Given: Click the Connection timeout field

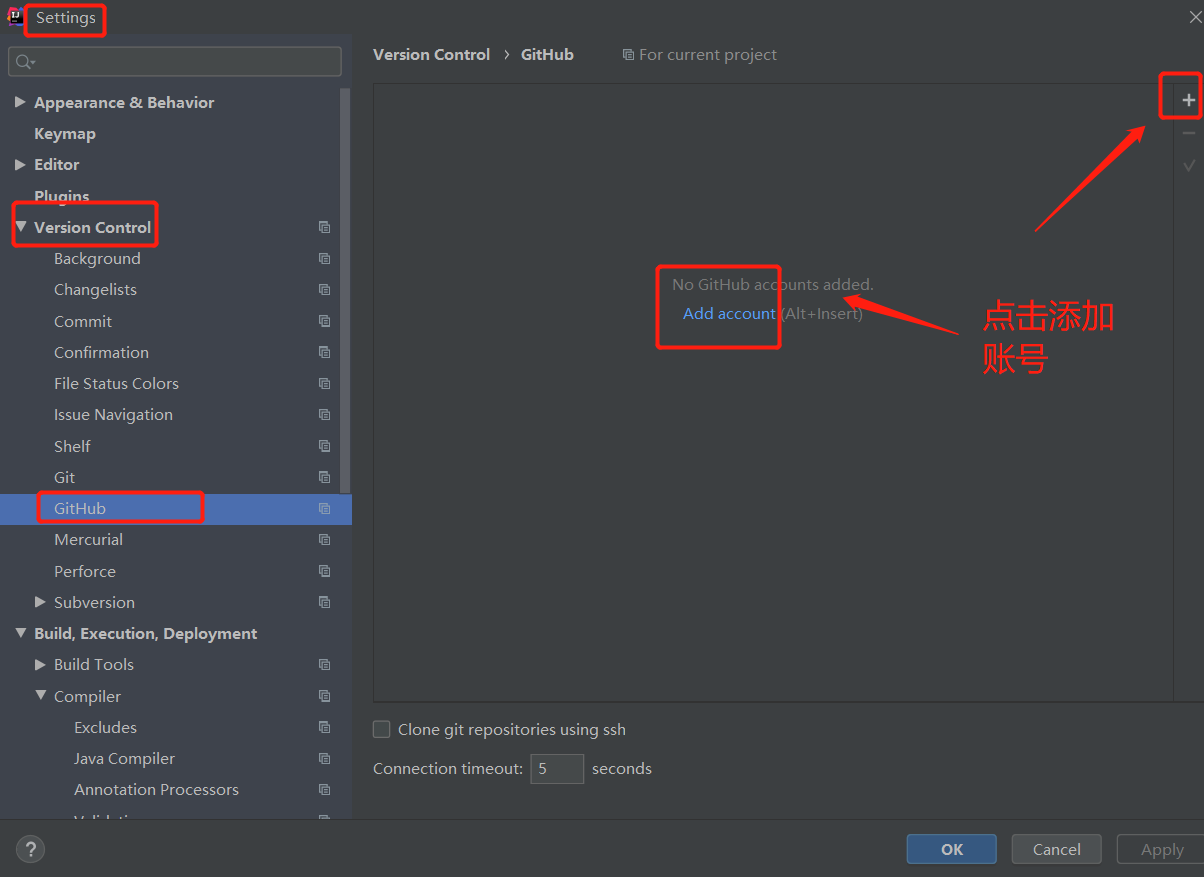Looking at the screenshot, I should [x=557, y=769].
